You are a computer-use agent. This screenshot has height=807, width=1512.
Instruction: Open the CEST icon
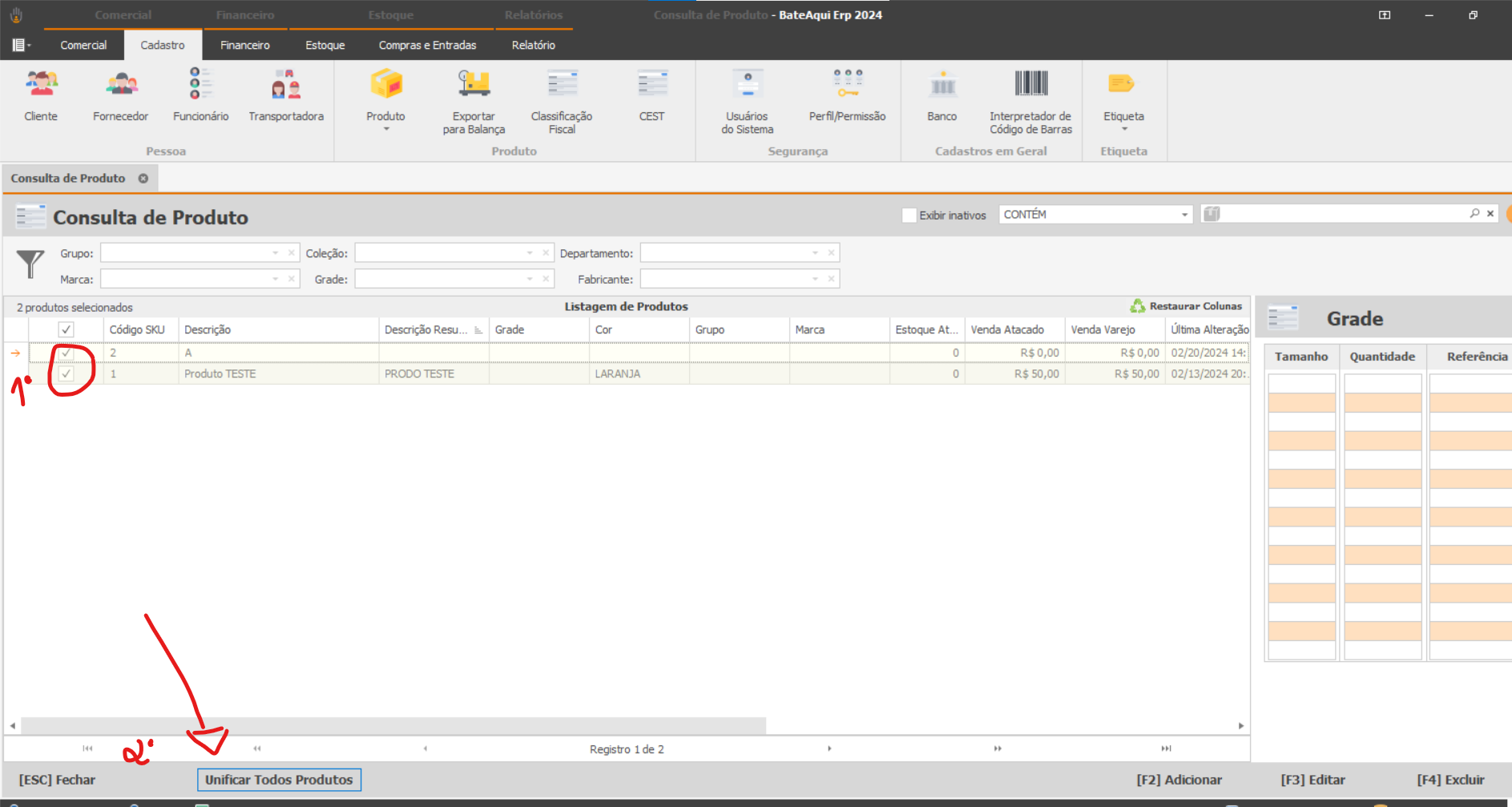pos(652,83)
